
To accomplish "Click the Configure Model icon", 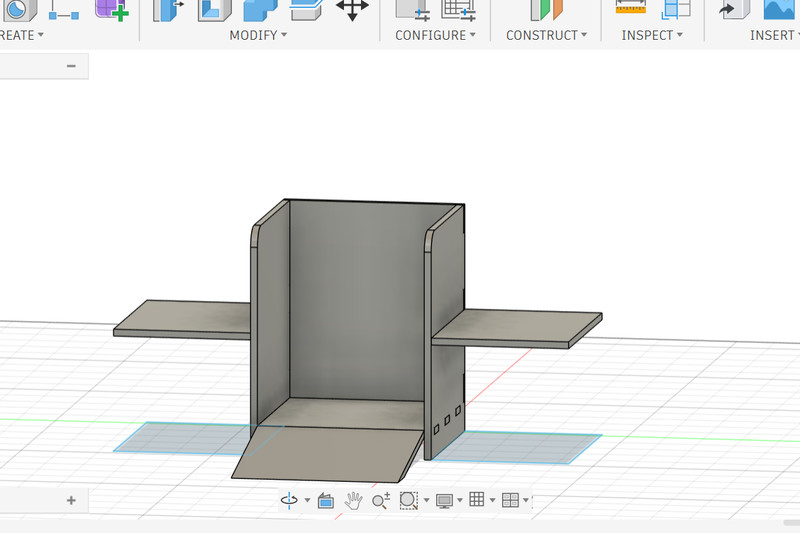I will [413, 10].
